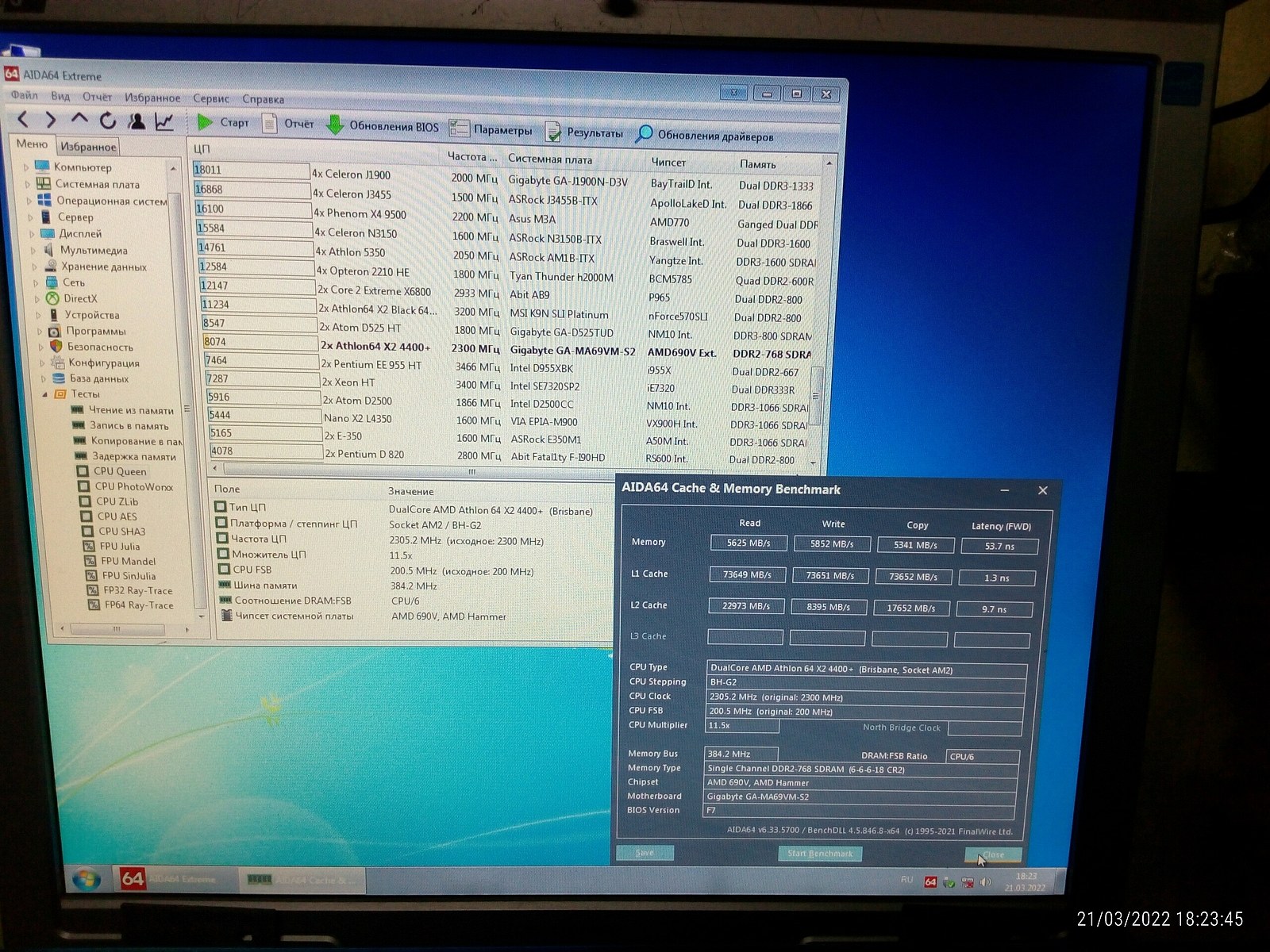Open Обновления BIOS in the toolbar
Image resolution: width=1270 pixels, height=952 pixels.
[383, 126]
